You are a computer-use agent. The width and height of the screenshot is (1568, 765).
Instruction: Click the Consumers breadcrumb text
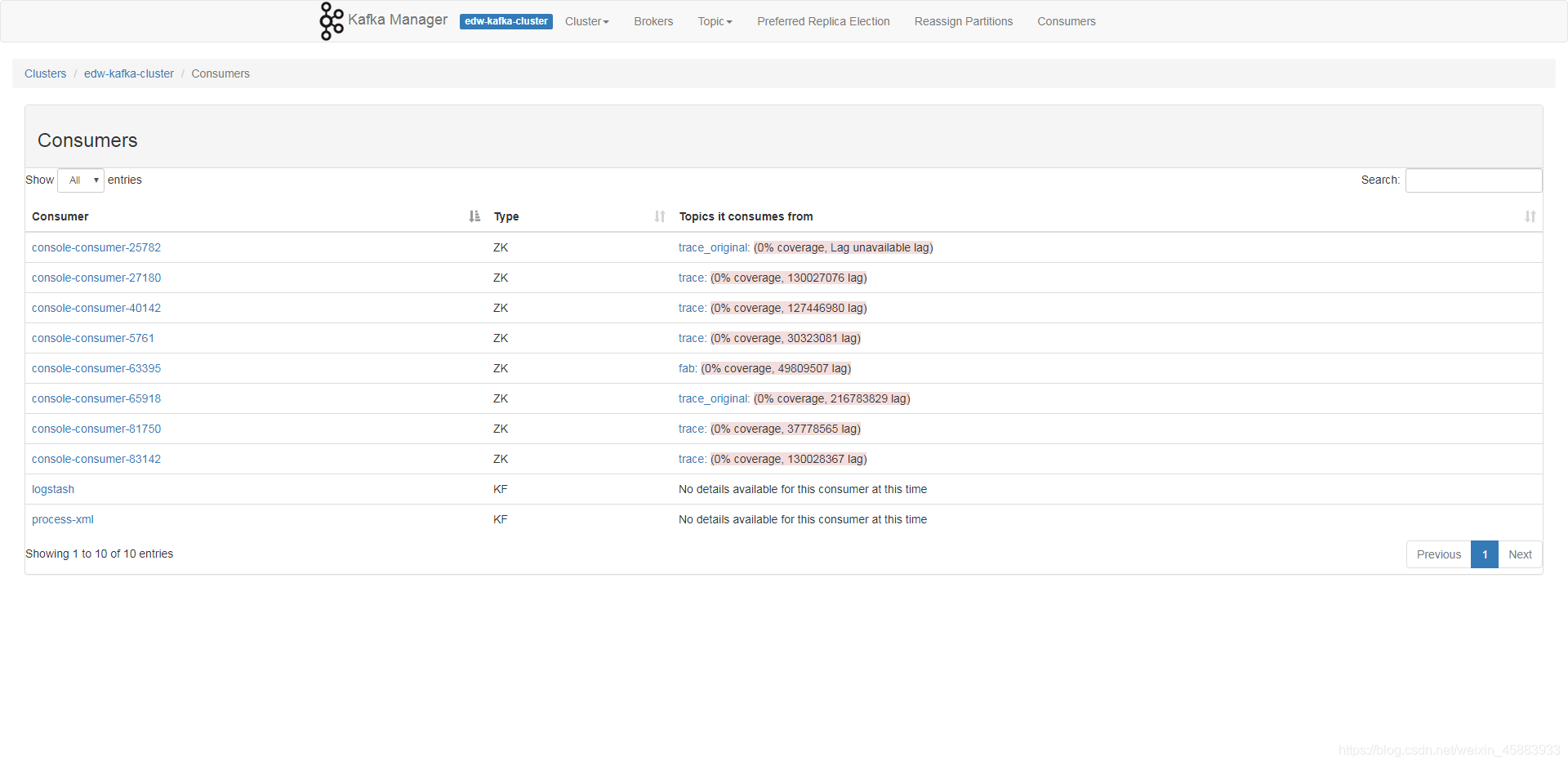pyautogui.click(x=220, y=73)
